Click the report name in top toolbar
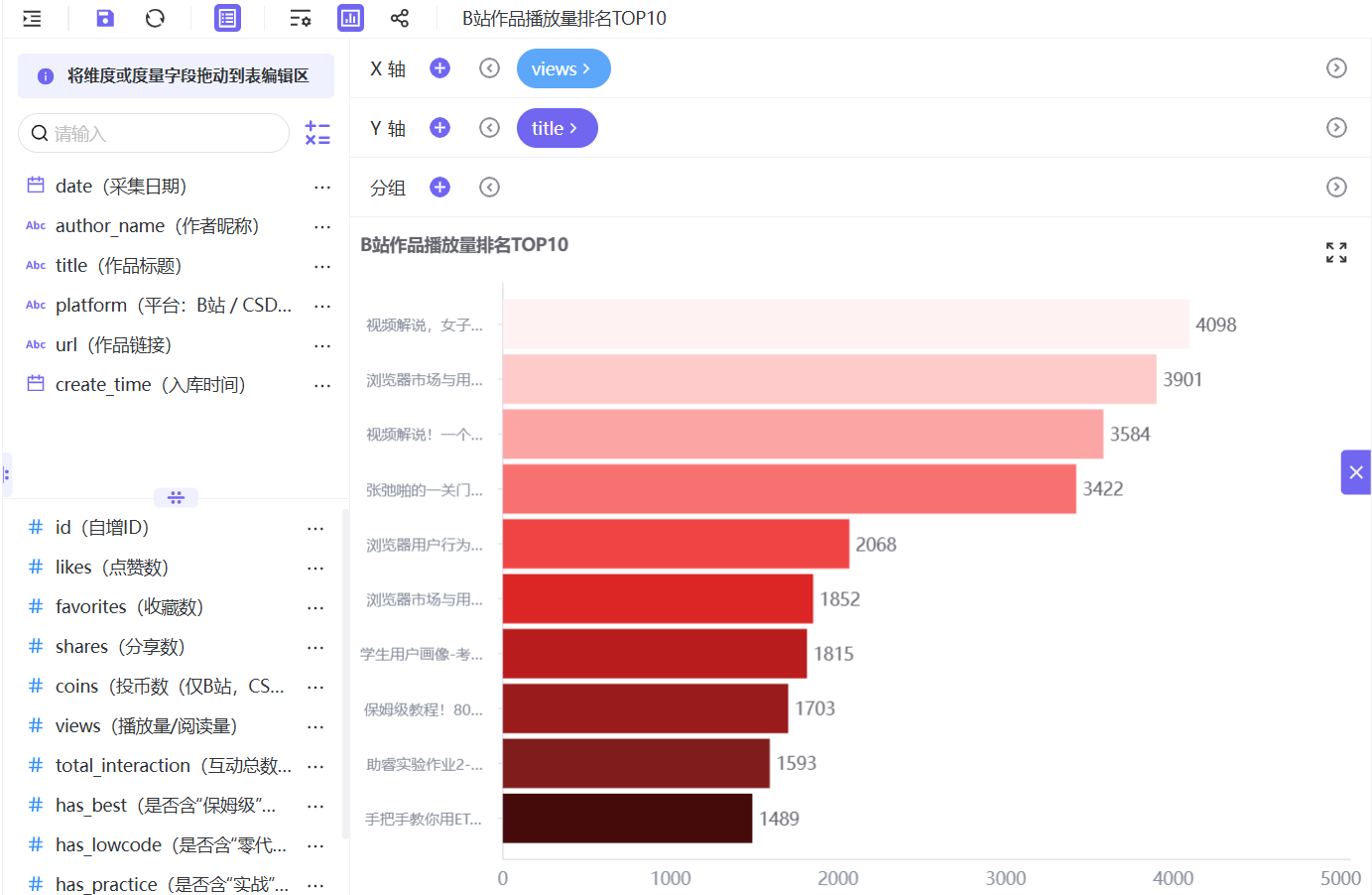 [564, 18]
